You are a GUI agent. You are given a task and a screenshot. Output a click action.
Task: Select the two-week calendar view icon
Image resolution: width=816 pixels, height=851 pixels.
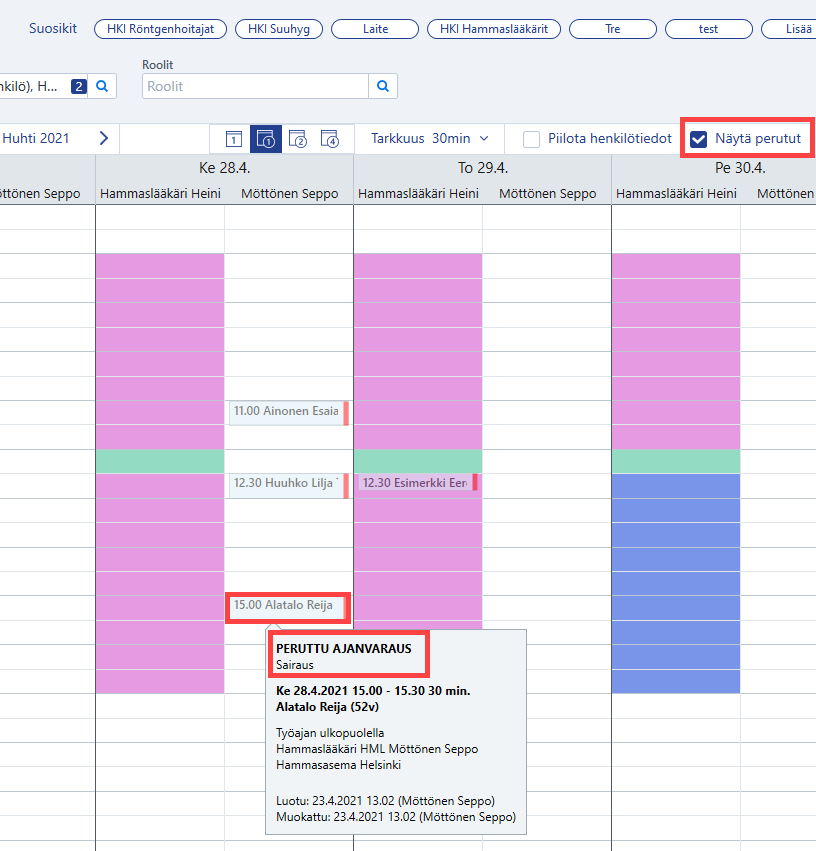point(298,139)
